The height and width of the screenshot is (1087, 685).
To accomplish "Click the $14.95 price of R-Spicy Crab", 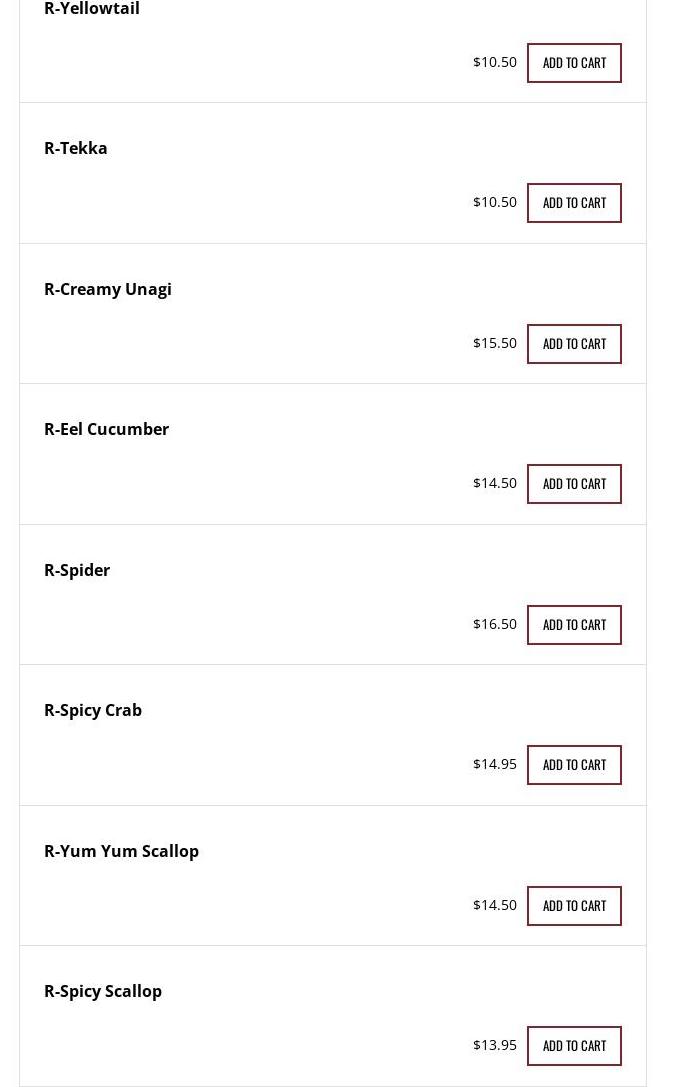I will click(x=495, y=764).
